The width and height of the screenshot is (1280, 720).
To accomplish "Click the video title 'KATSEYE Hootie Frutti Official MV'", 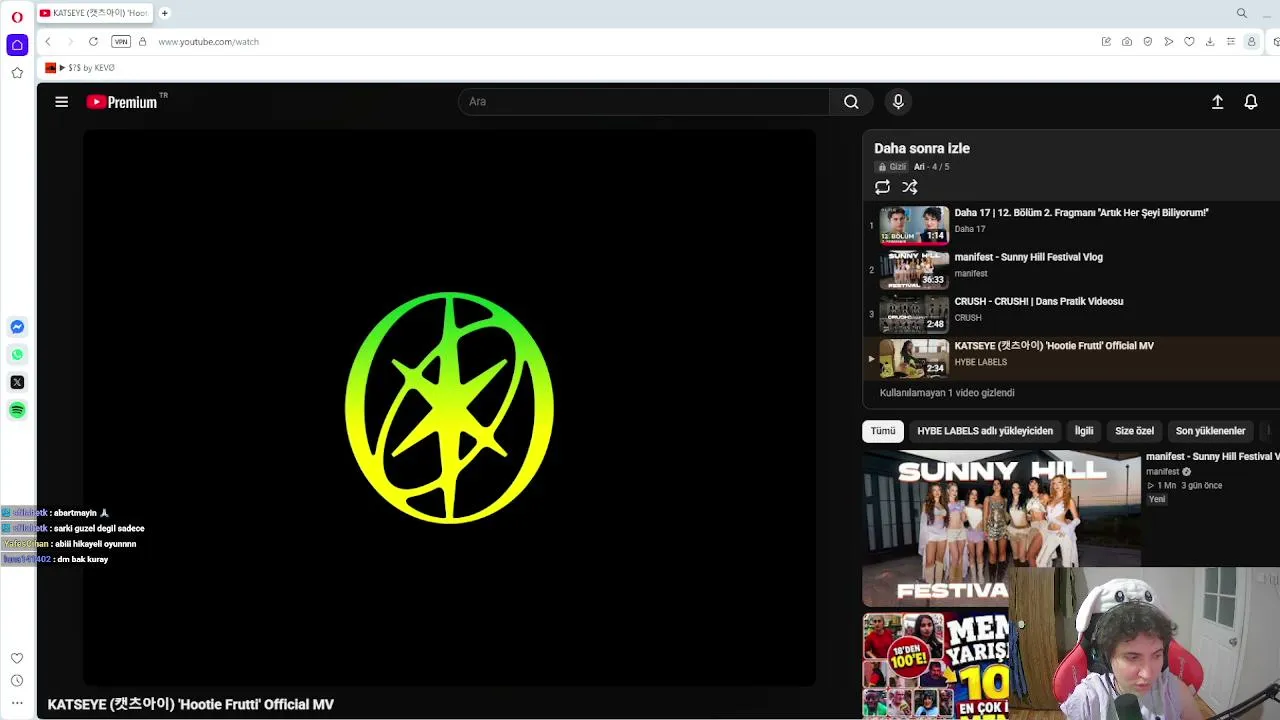I will [191, 705].
